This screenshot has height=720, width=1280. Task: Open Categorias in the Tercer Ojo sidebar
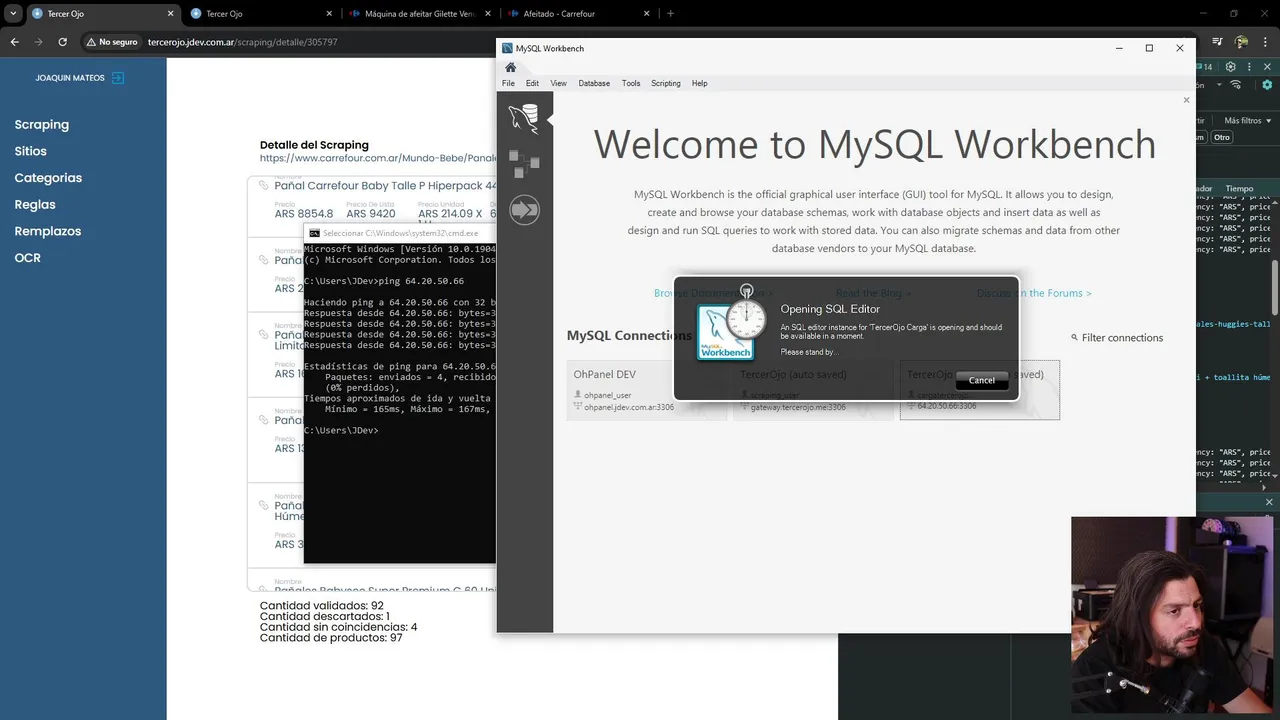[x=48, y=178]
